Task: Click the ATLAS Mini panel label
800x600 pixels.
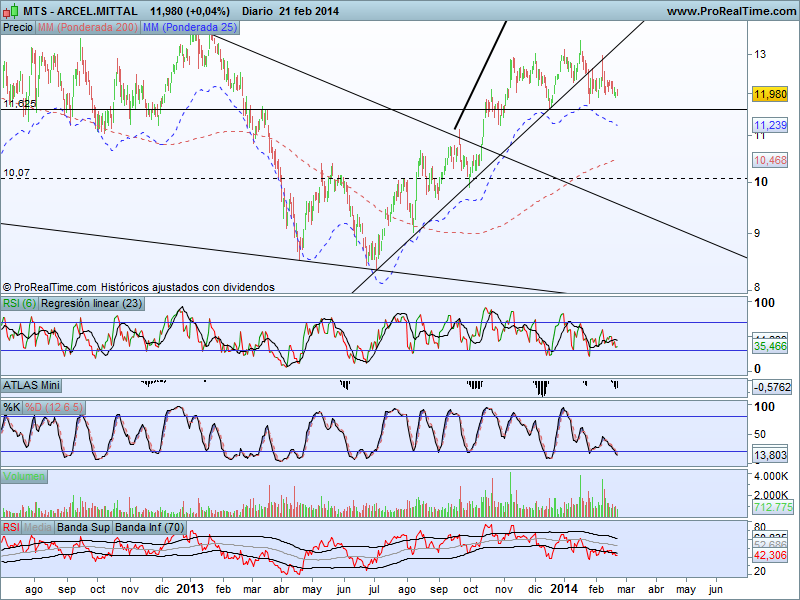Action: (x=31, y=385)
